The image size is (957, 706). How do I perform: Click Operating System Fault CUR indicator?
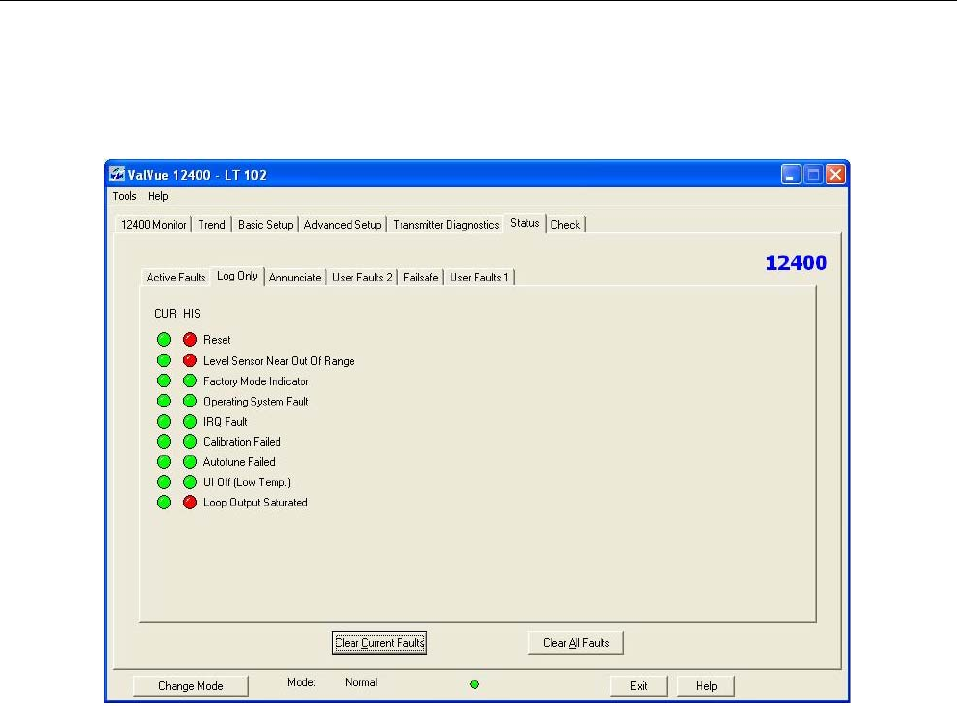coord(164,401)
